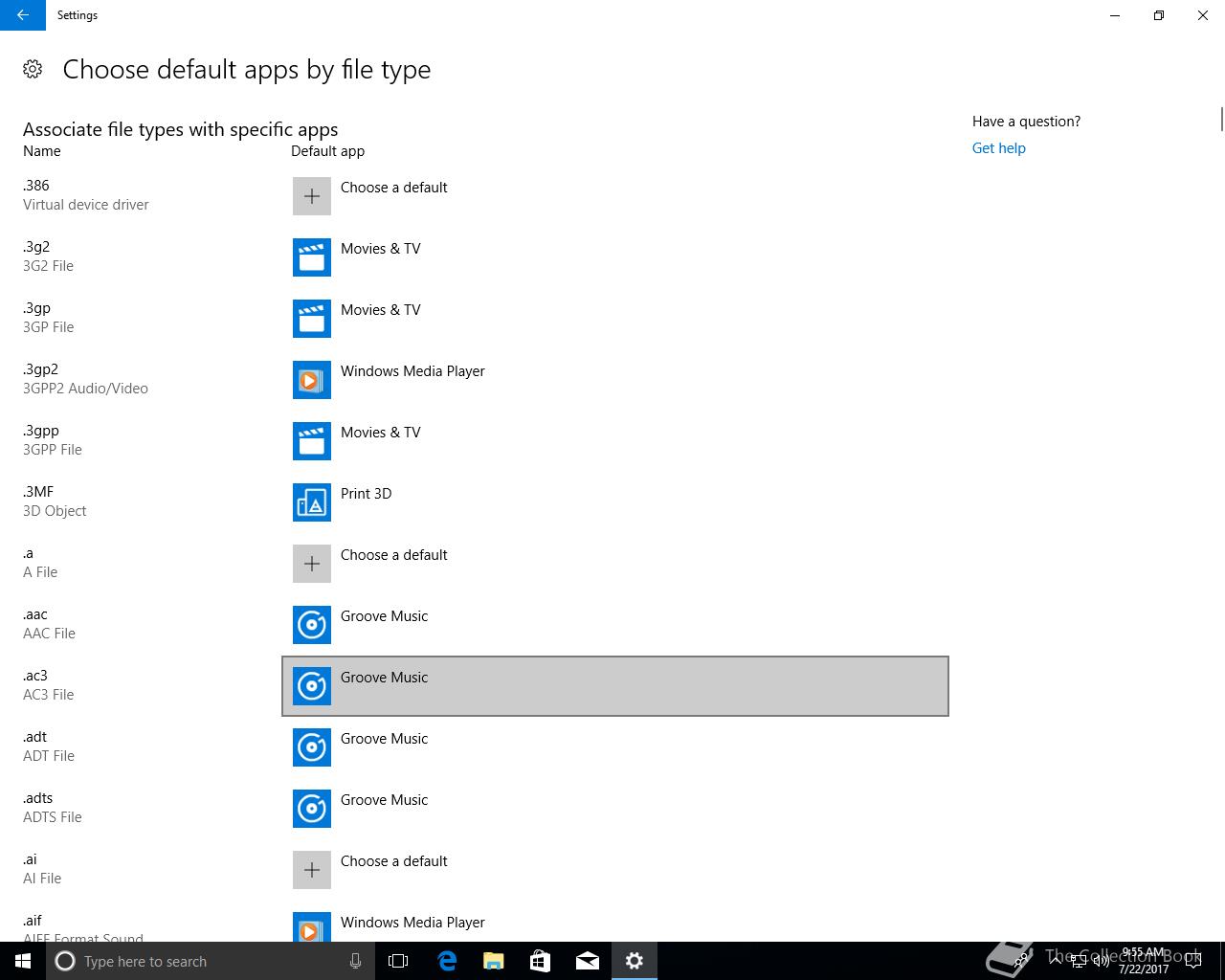Click the 'Default app' column header
This screenshot has width=1225, height=980.
coord(327,151)
